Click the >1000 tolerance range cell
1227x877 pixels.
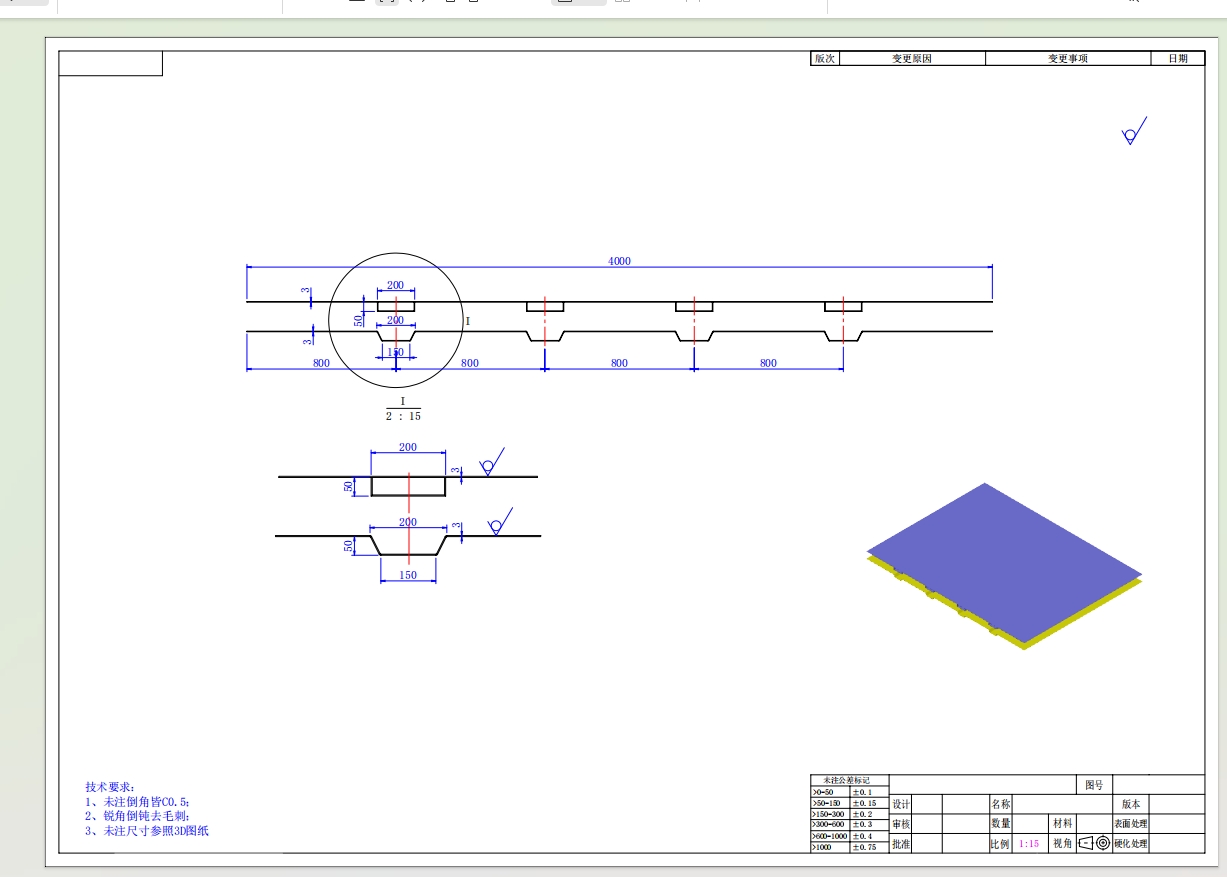(829, 847)
